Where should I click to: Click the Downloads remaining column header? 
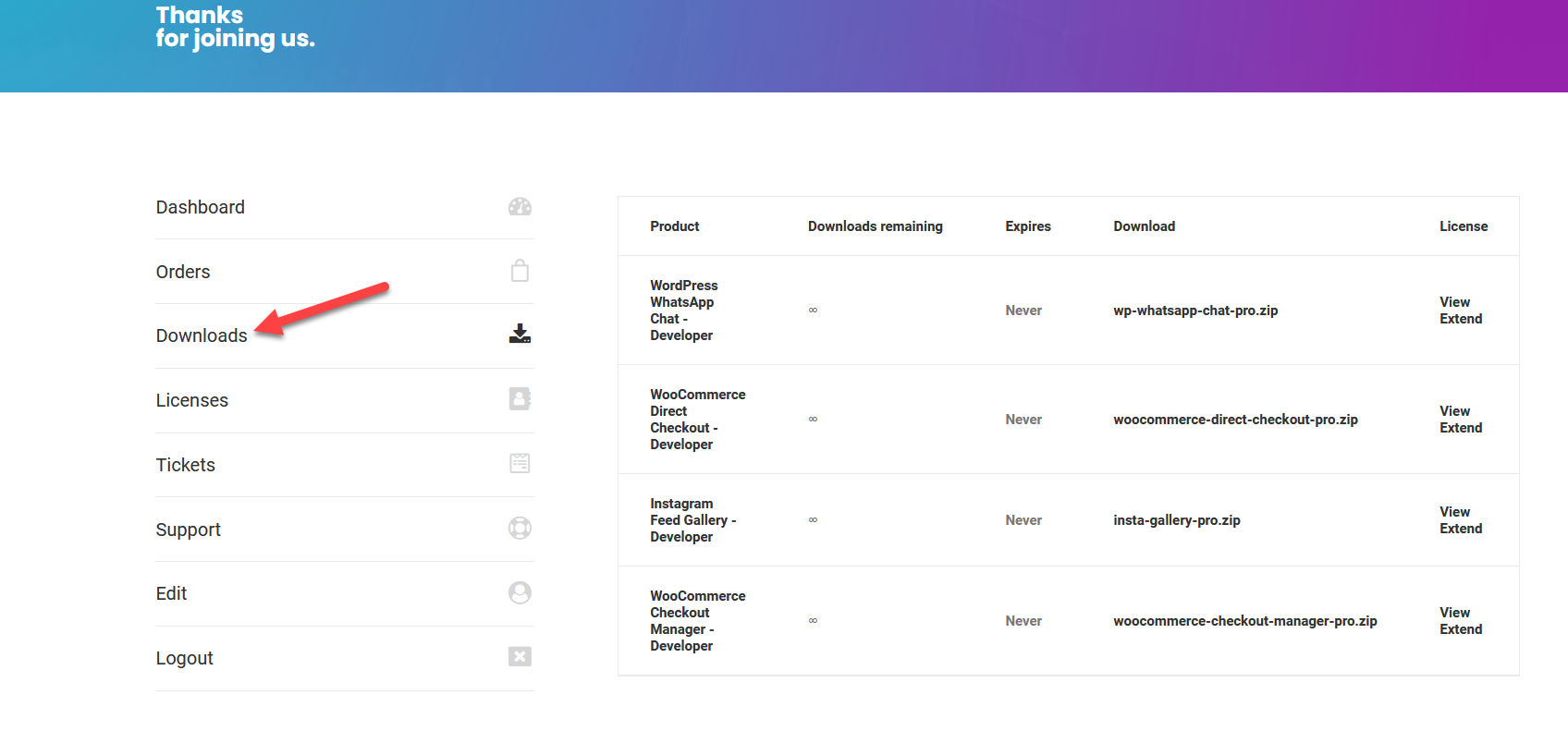point(876,226)
